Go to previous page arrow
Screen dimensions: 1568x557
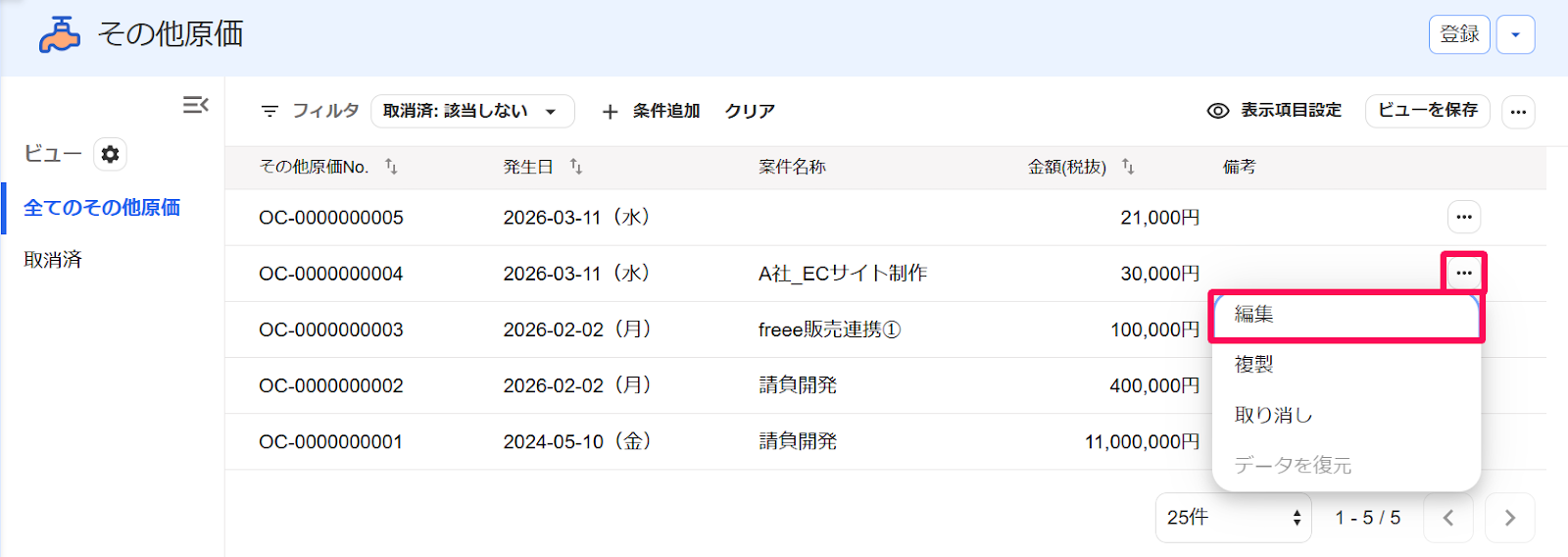click(x=1448, y=518)
